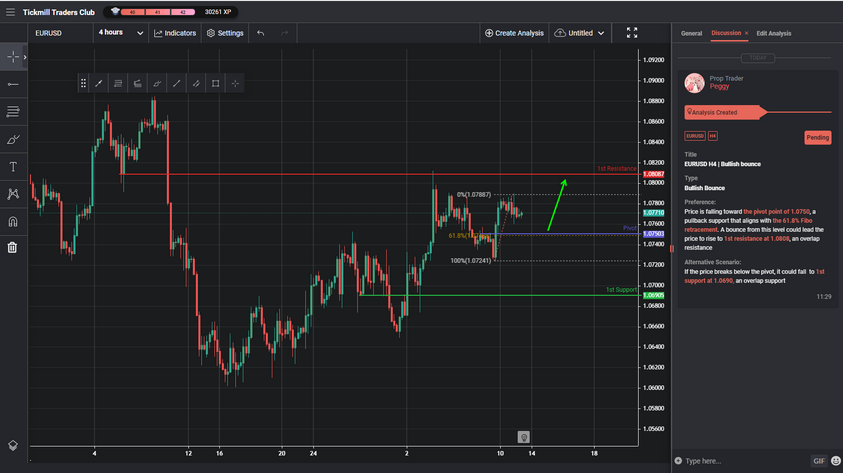Viewport: 843px width, 474px height.
Task: Open the Indicators menu
Action: 175,33
